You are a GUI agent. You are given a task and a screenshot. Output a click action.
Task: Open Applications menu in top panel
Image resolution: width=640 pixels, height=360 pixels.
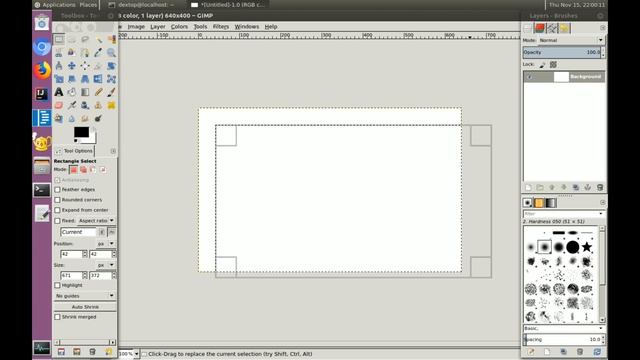tap(55, 5)
